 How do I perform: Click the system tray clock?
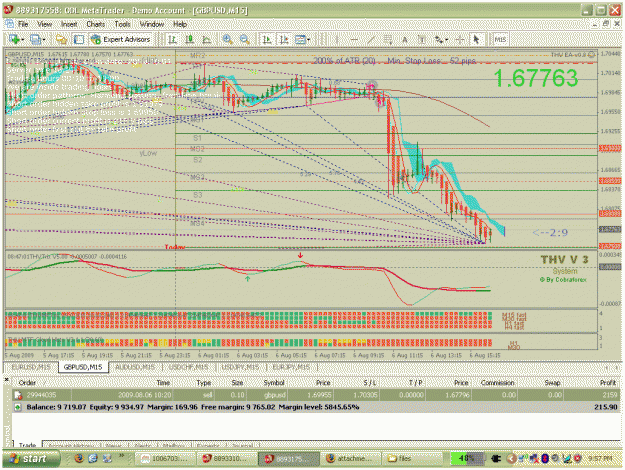[600, 459]
